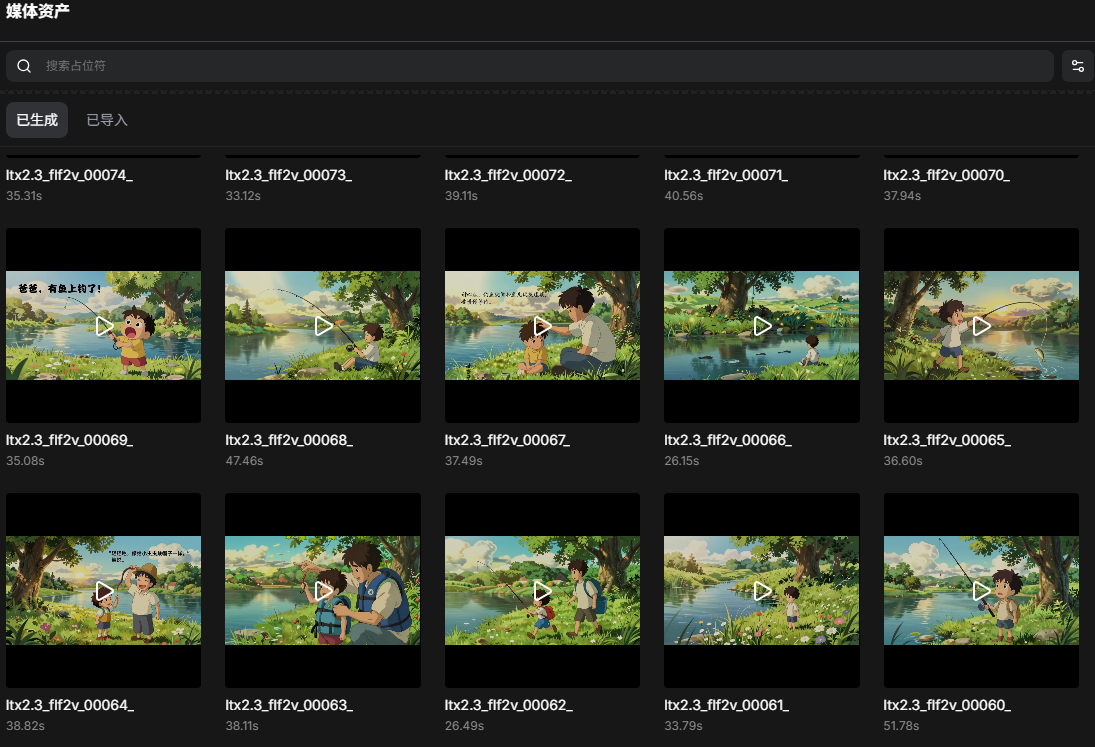Play the ltx2.3_flf2v_00062_ video
Screen dimensions: 1095x747
pos(543,591)
